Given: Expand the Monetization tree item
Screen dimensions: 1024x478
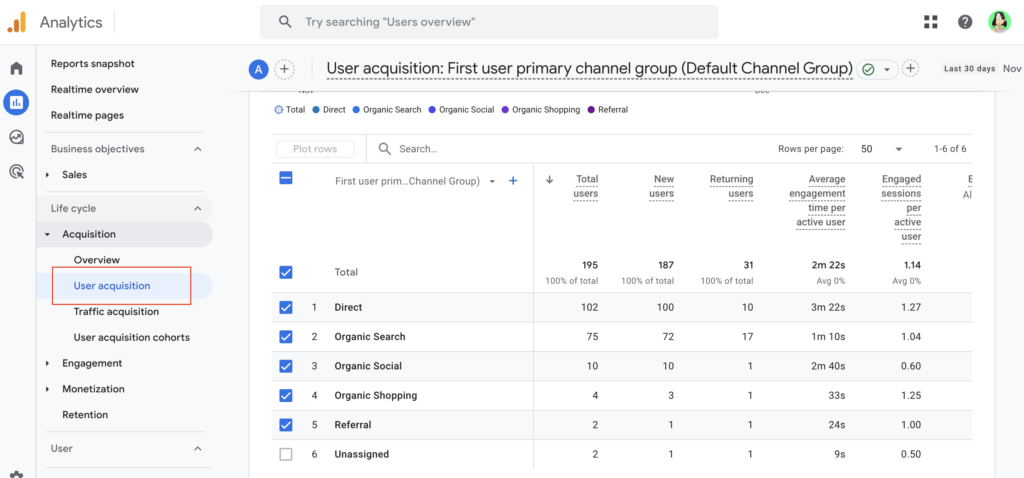Looking at the screenshot, I should click(48, 389).
